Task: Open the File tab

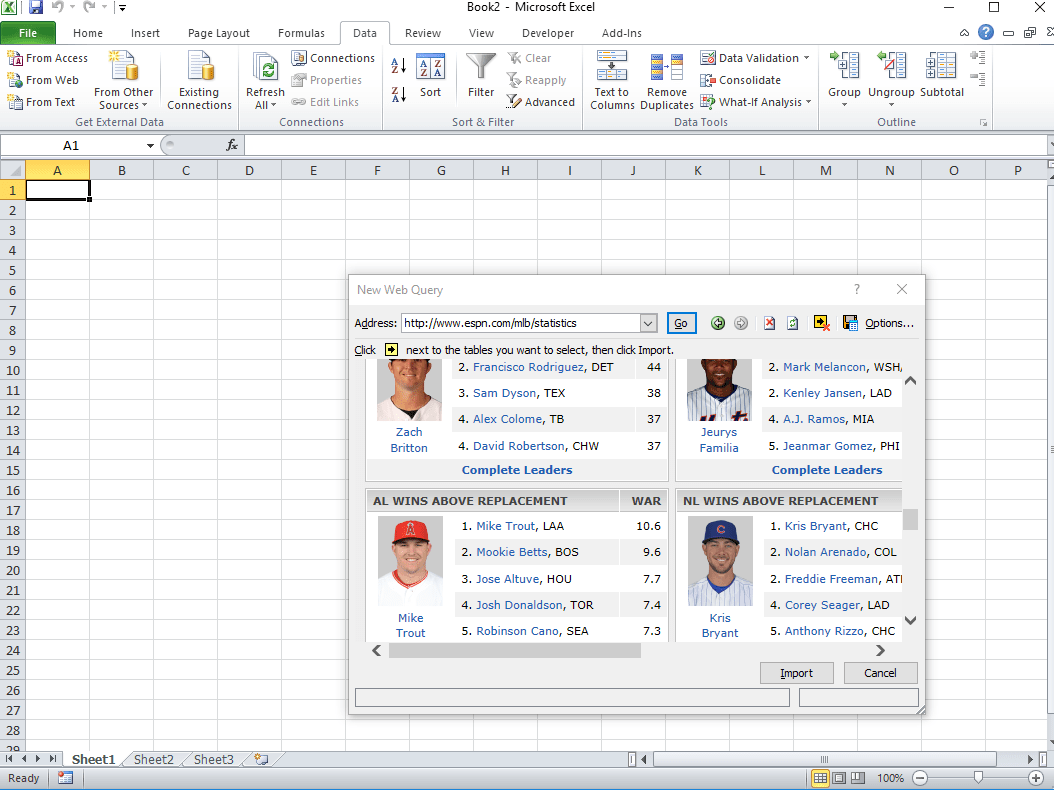Action: [x=28, y=33]
